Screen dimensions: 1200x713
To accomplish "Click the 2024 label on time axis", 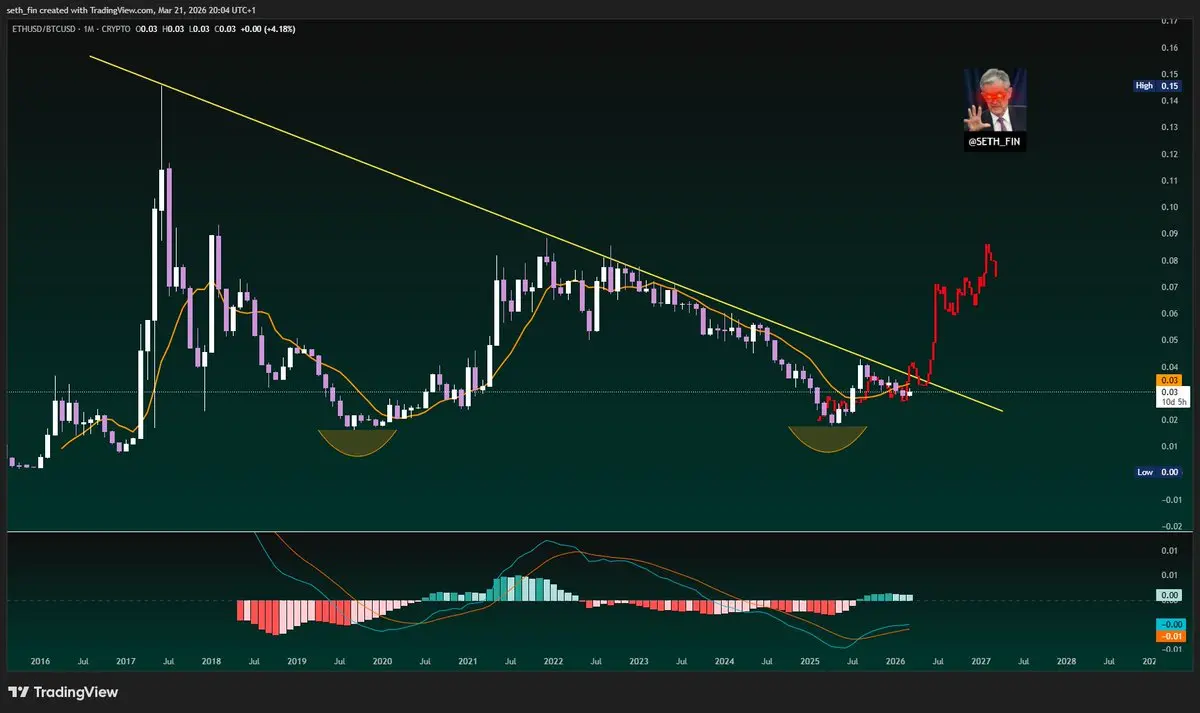I will click(724, 662).
